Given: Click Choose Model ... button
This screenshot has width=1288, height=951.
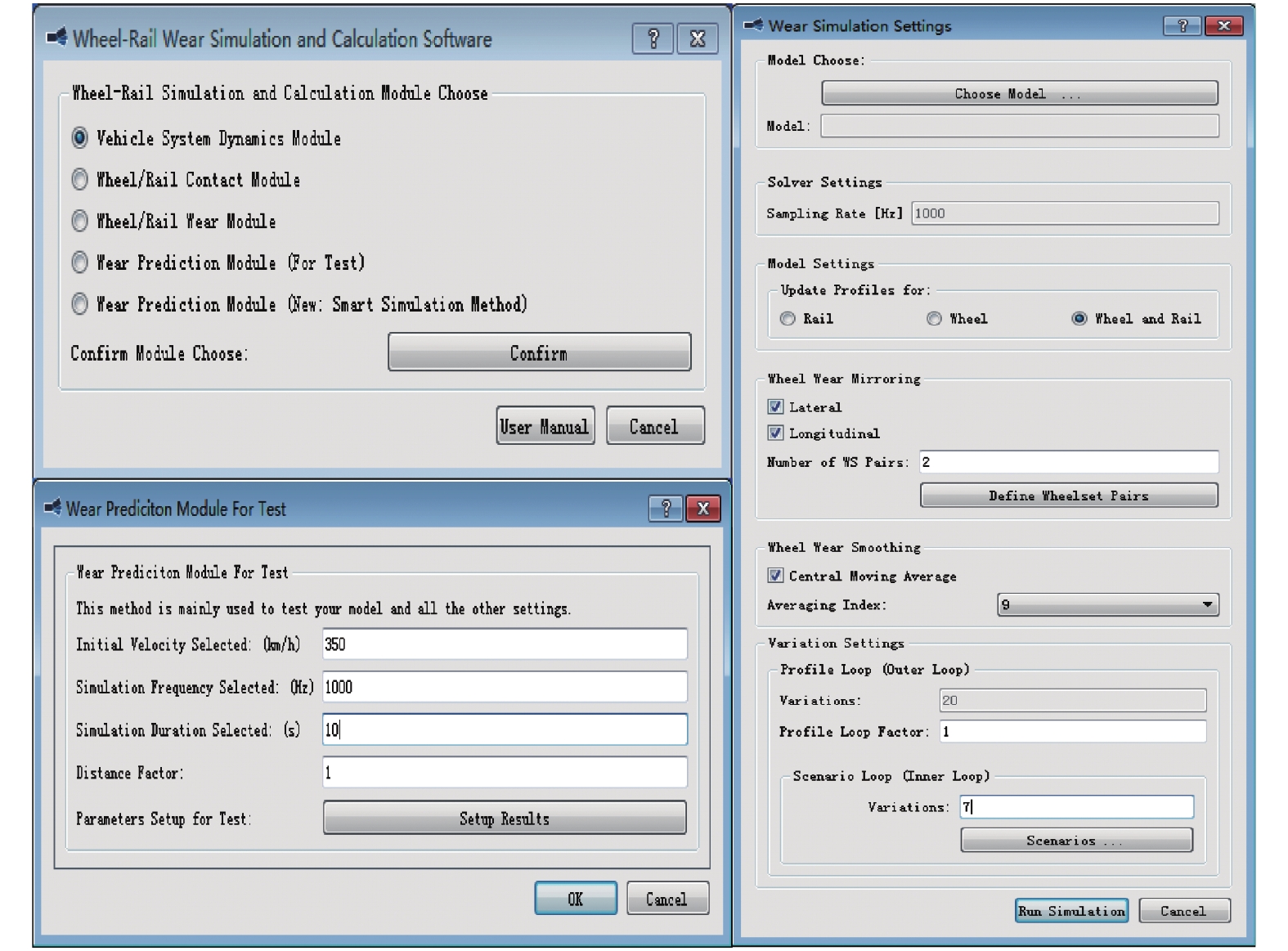Looking at the screenshot, I should (1019, 94).
